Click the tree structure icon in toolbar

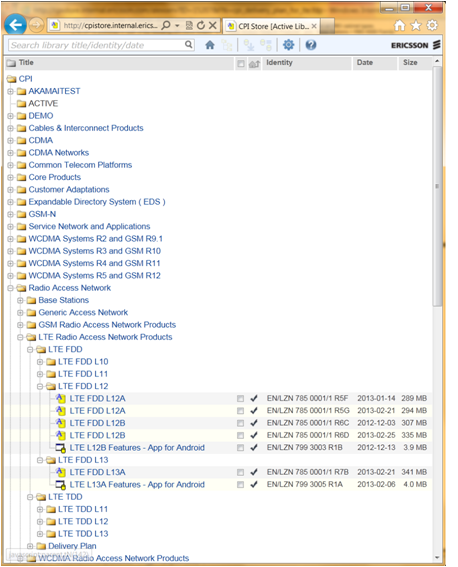227,45
